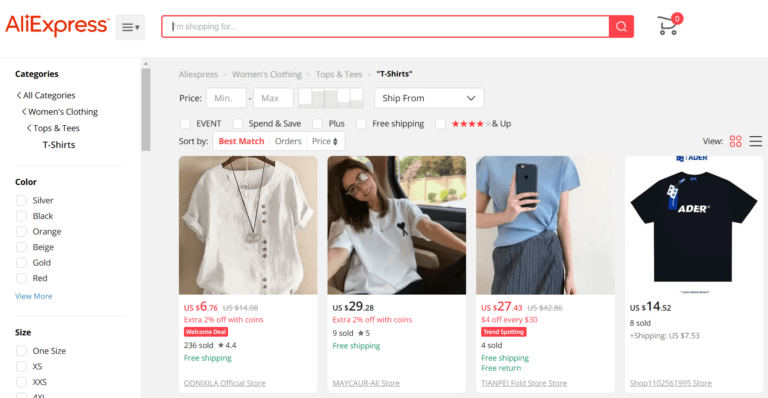The height and width of the screenshot is (398, 768).
Task: Click the Min price input
Action: [226, 98]
